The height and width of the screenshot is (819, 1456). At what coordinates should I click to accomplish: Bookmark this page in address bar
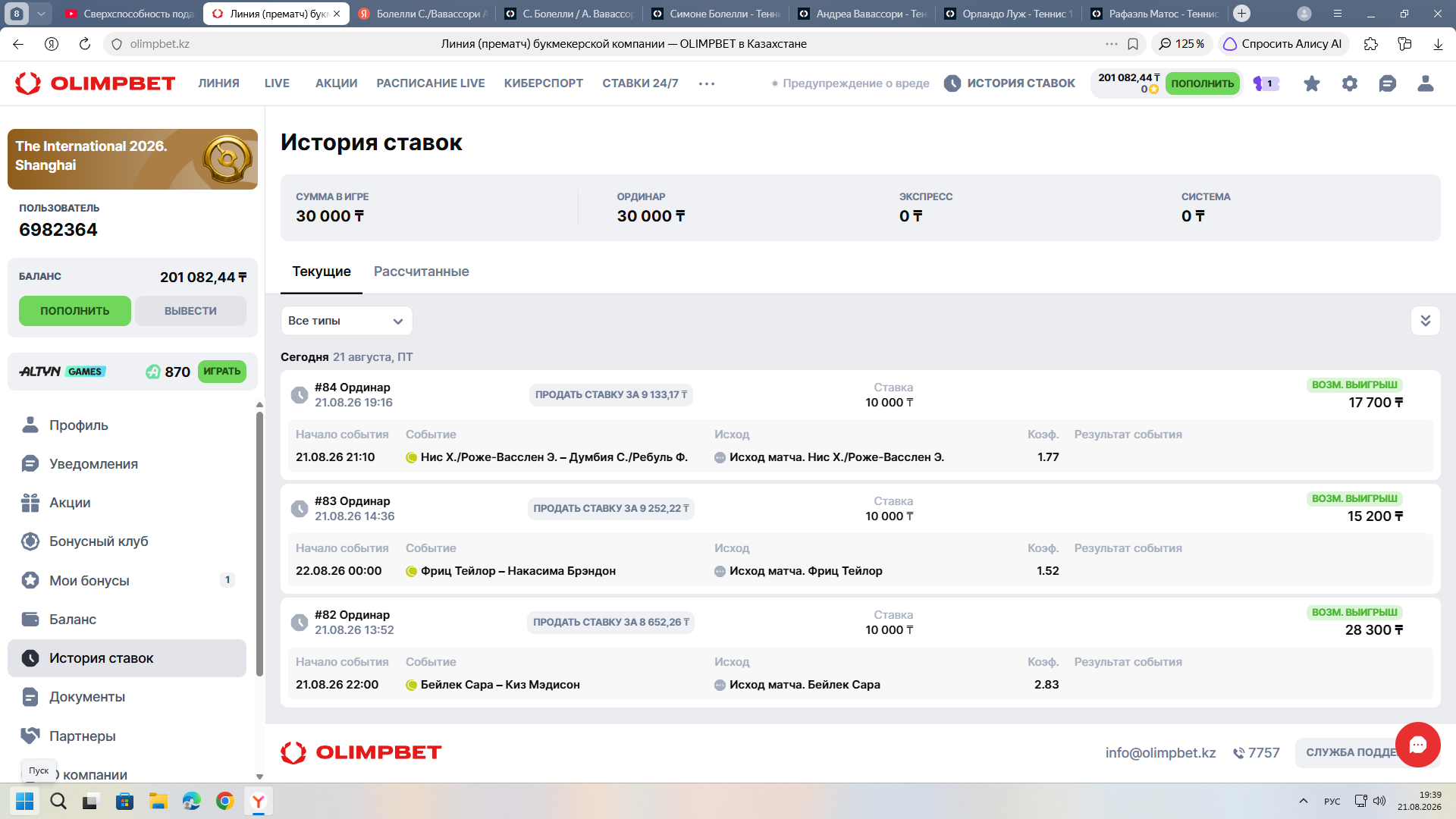[x=1133, y=44]
